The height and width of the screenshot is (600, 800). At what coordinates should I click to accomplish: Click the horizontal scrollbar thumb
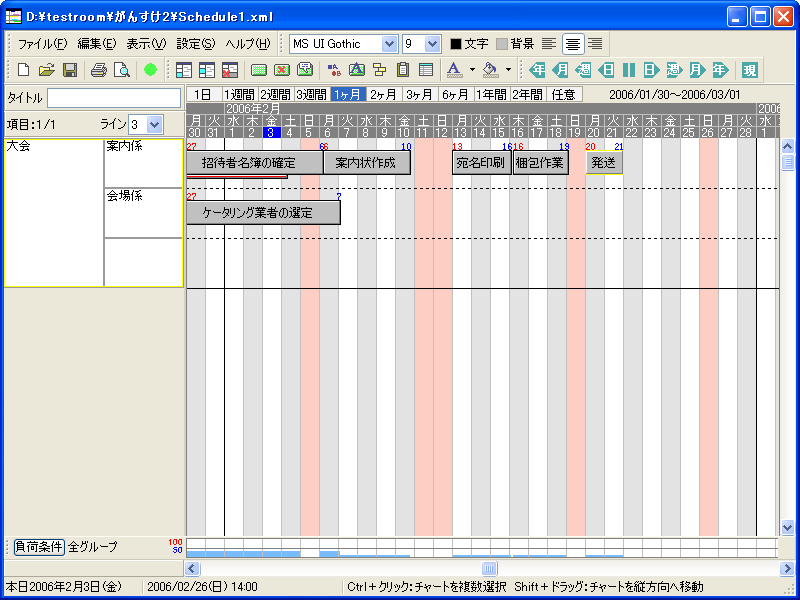coord(489,568)
